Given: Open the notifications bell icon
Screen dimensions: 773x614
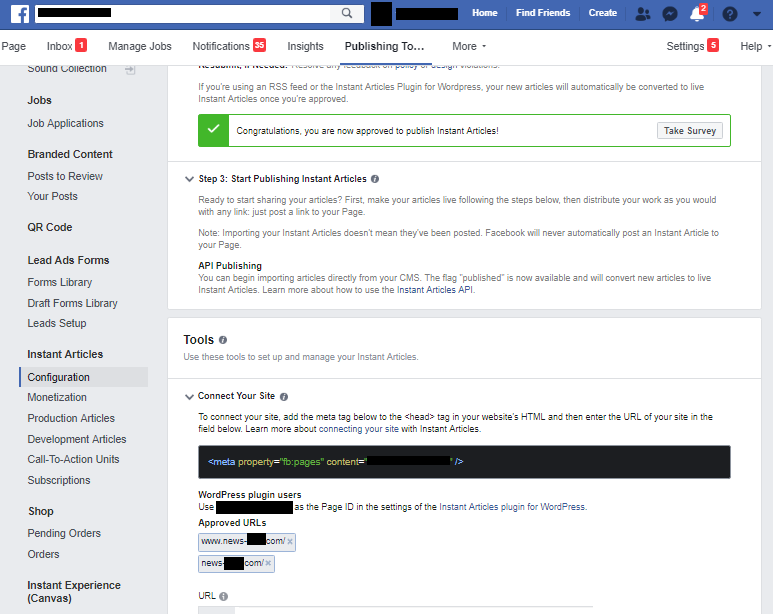Looking at the screenshot, I should coord(698,13).
